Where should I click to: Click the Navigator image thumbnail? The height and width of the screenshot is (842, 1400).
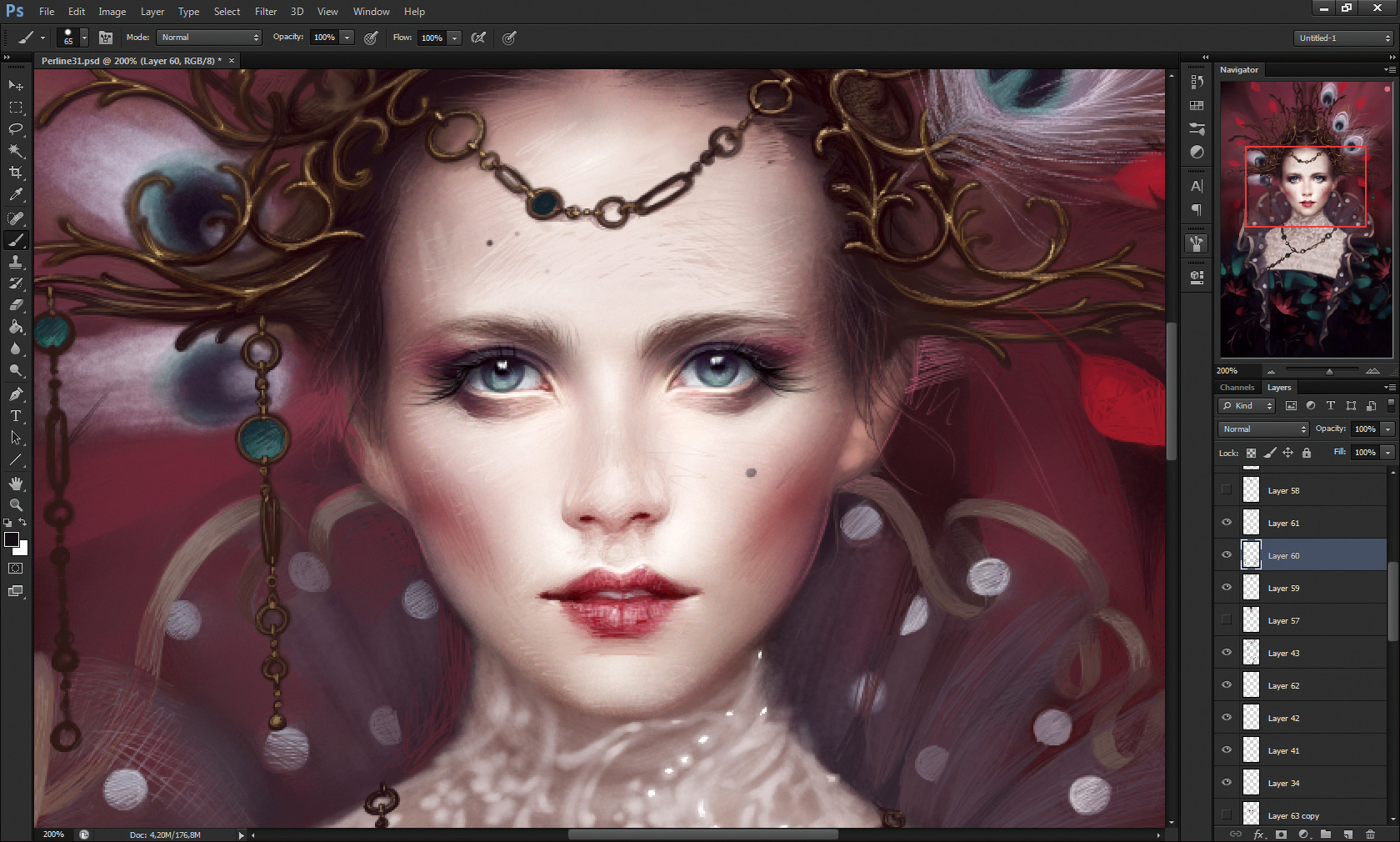tap(1306, 219)
